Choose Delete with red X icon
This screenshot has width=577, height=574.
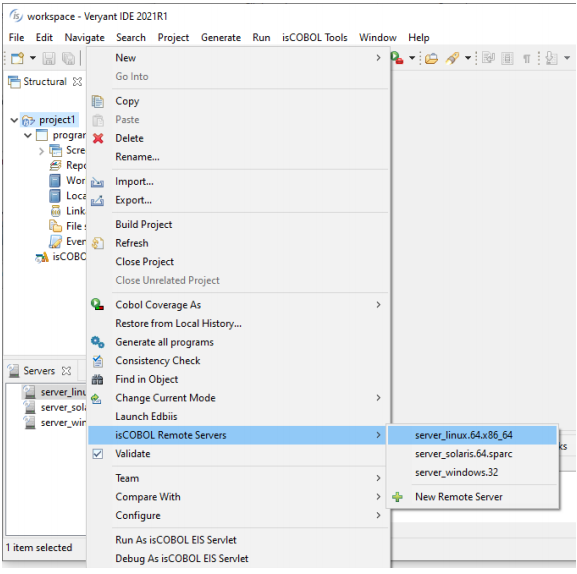[x=238, y=138]
